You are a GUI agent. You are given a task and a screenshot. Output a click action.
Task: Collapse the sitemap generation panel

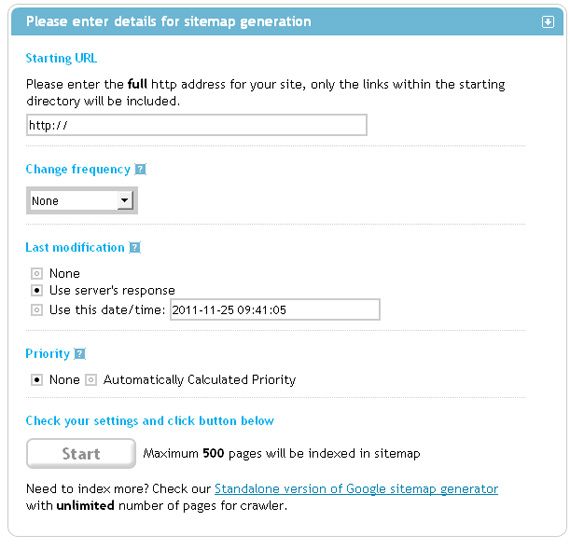pos(547,22)
